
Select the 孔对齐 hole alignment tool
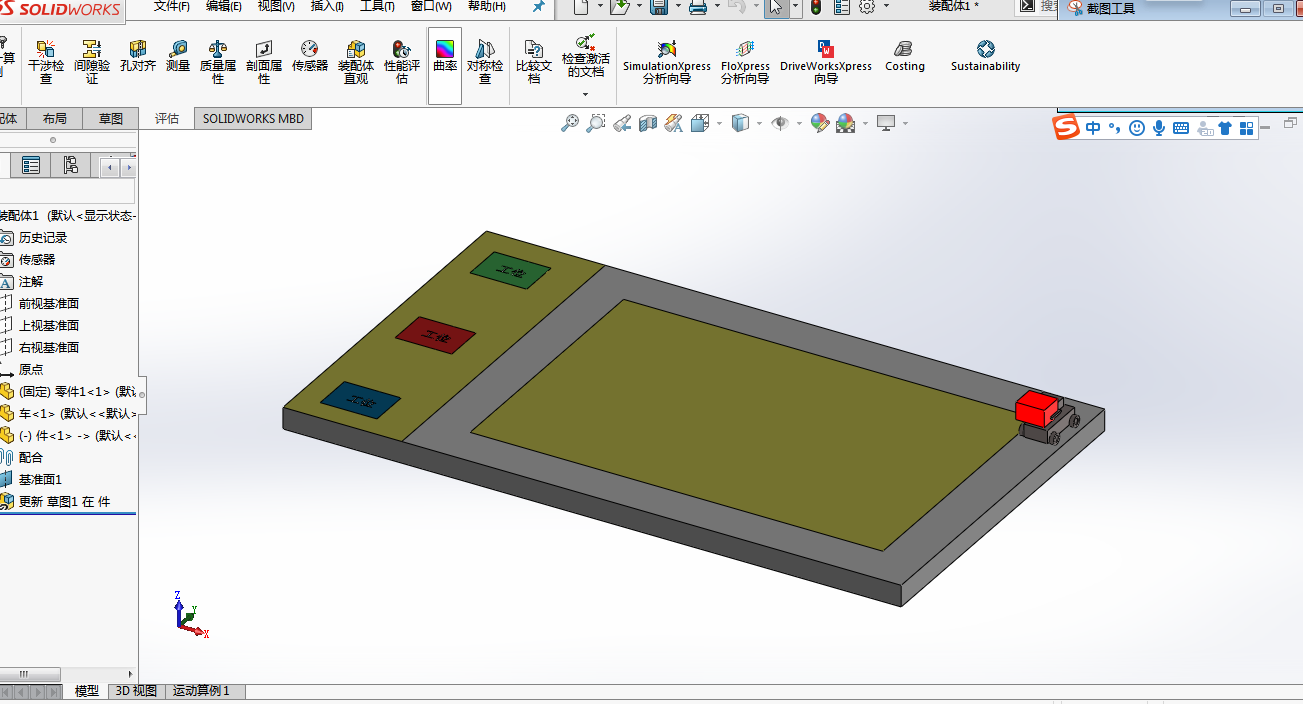[138, 56]
